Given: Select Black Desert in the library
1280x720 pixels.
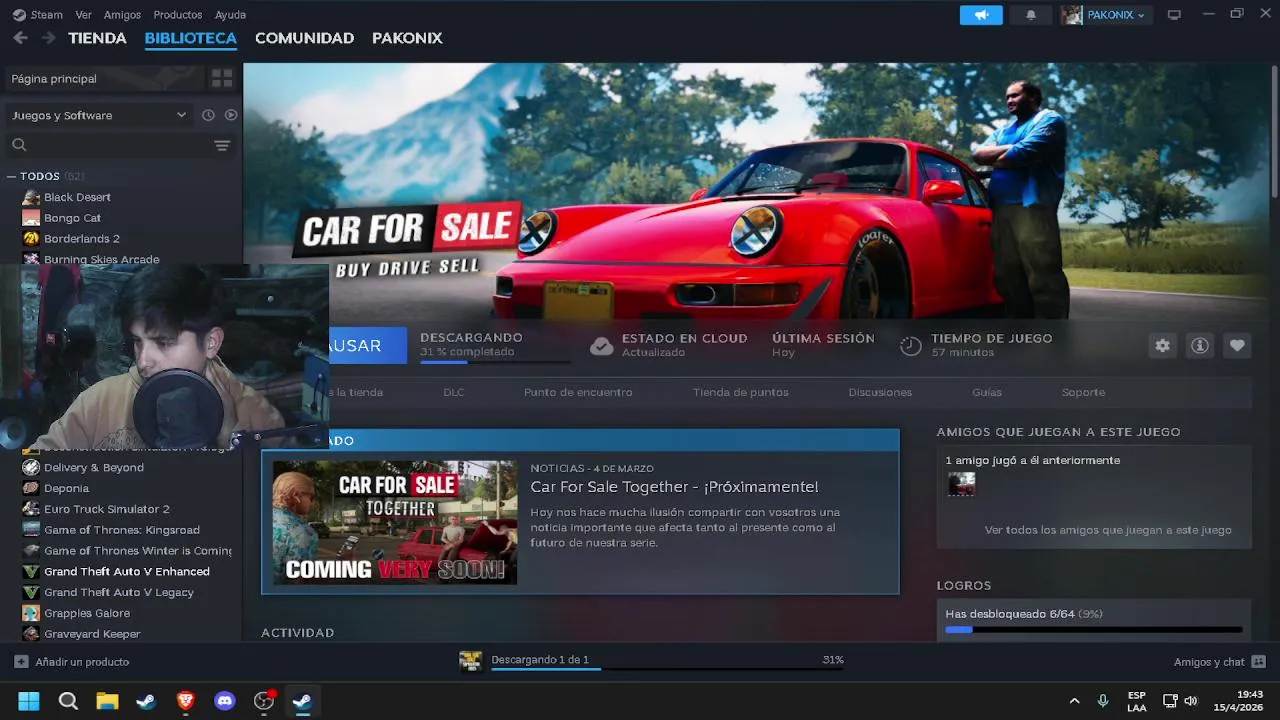Looking at the screenshot, I should tap(77, 197).
